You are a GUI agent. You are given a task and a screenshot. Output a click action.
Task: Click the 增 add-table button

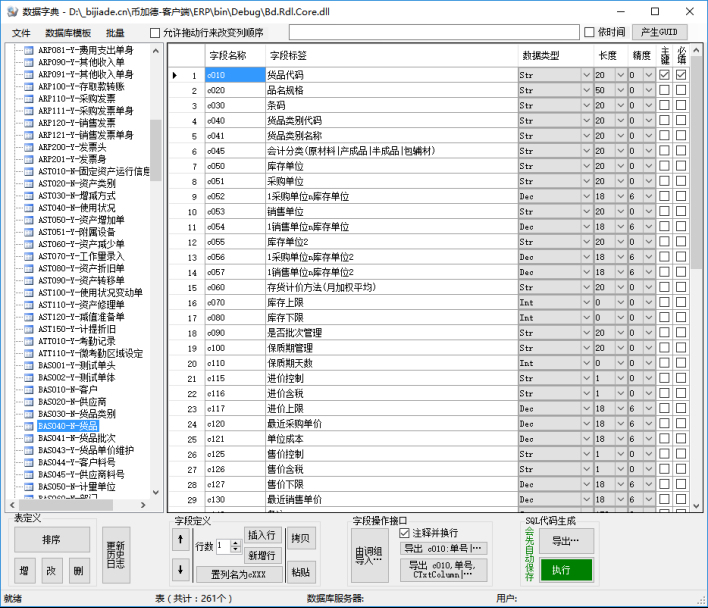pyautogui.click(x=24, y=571)
